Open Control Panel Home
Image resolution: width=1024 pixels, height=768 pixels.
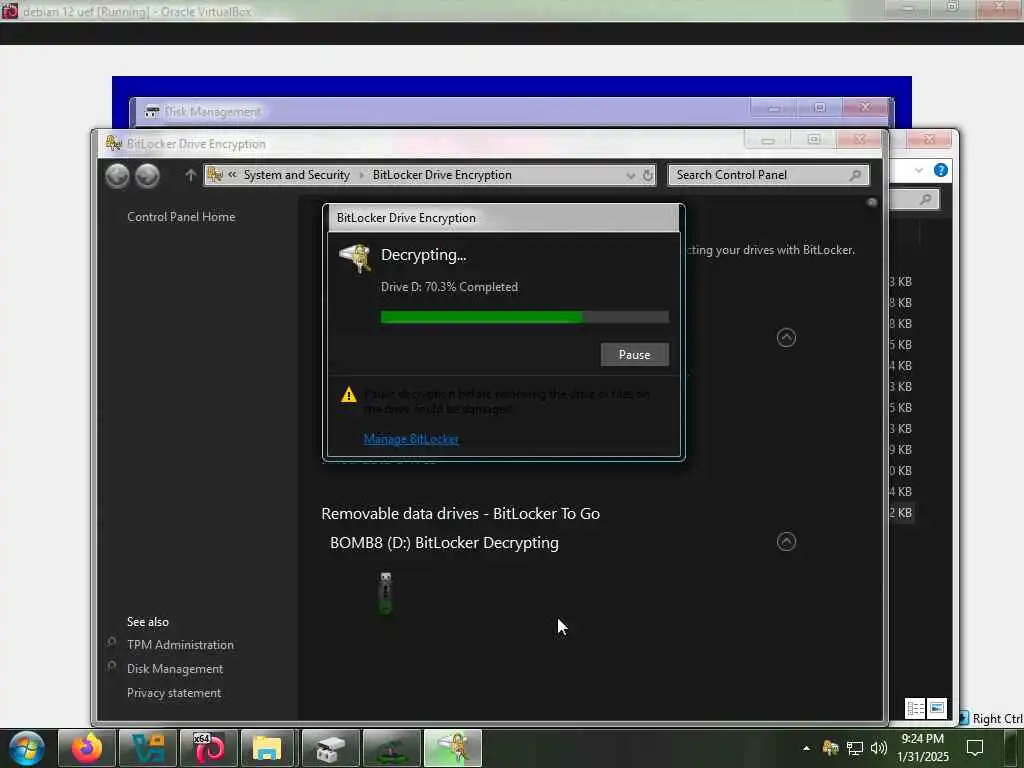click(181, 217)
